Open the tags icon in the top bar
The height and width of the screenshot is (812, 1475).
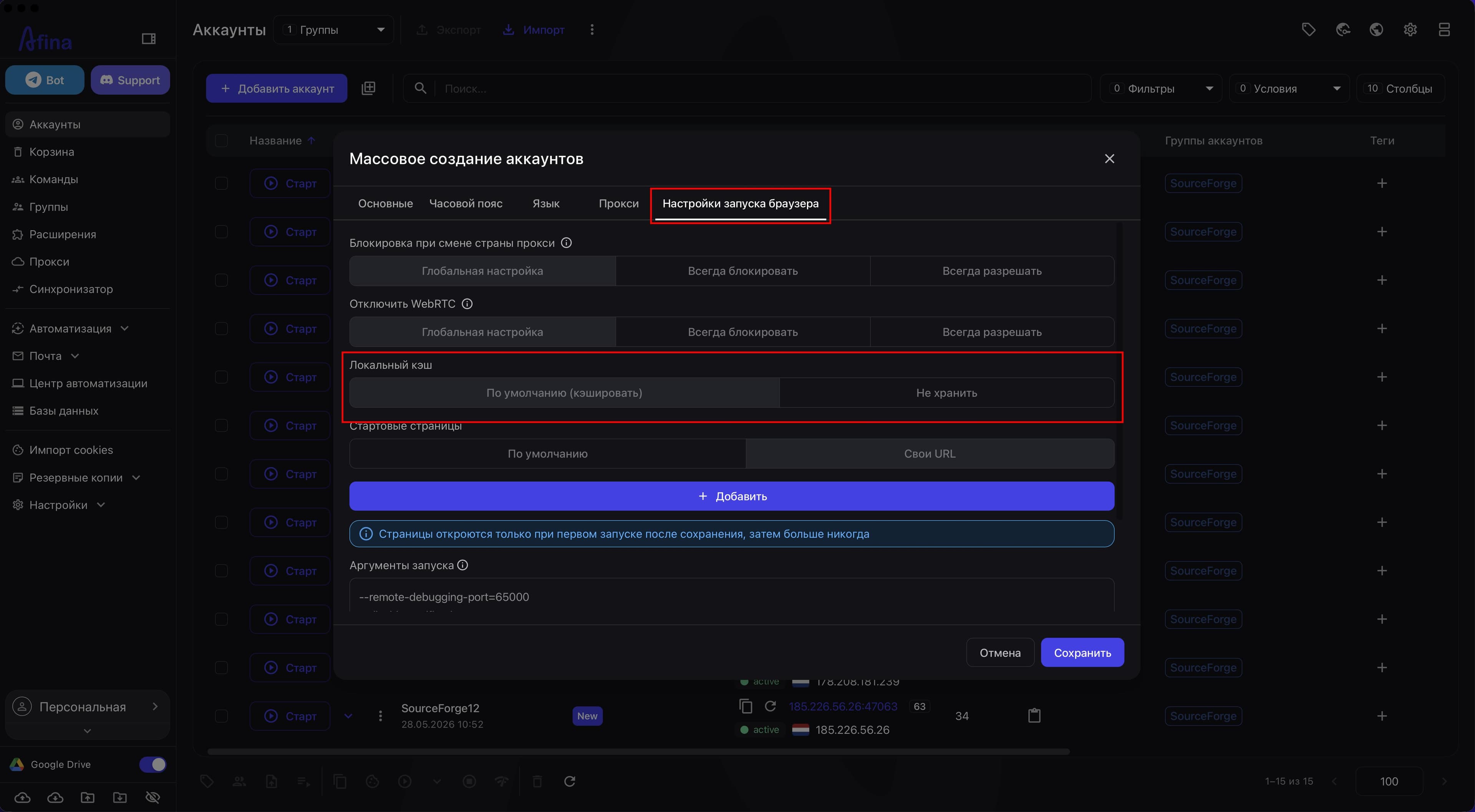click(x=1308, y=29)
